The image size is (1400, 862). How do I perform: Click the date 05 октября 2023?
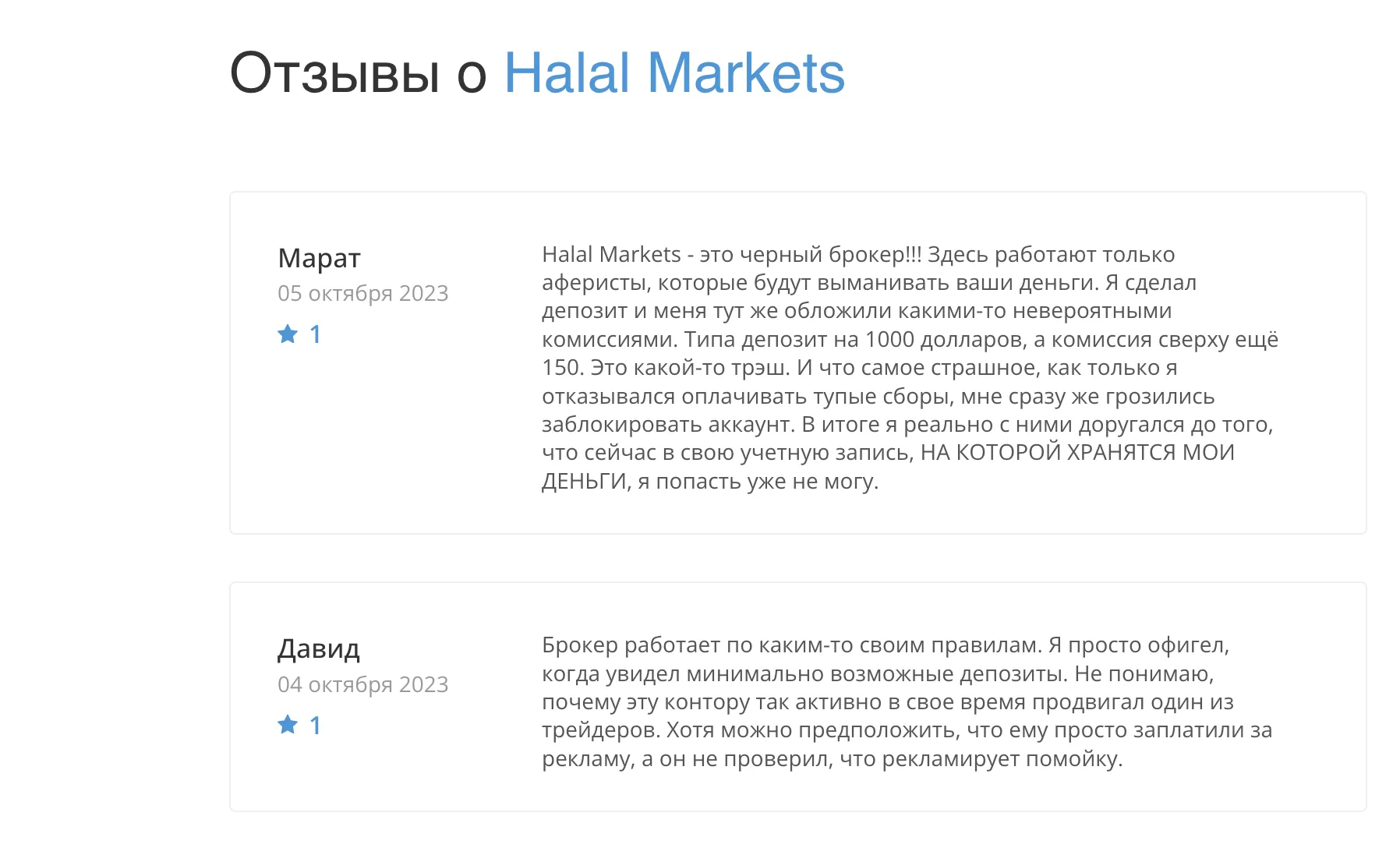pyautogui.click(x=363, y=293)
